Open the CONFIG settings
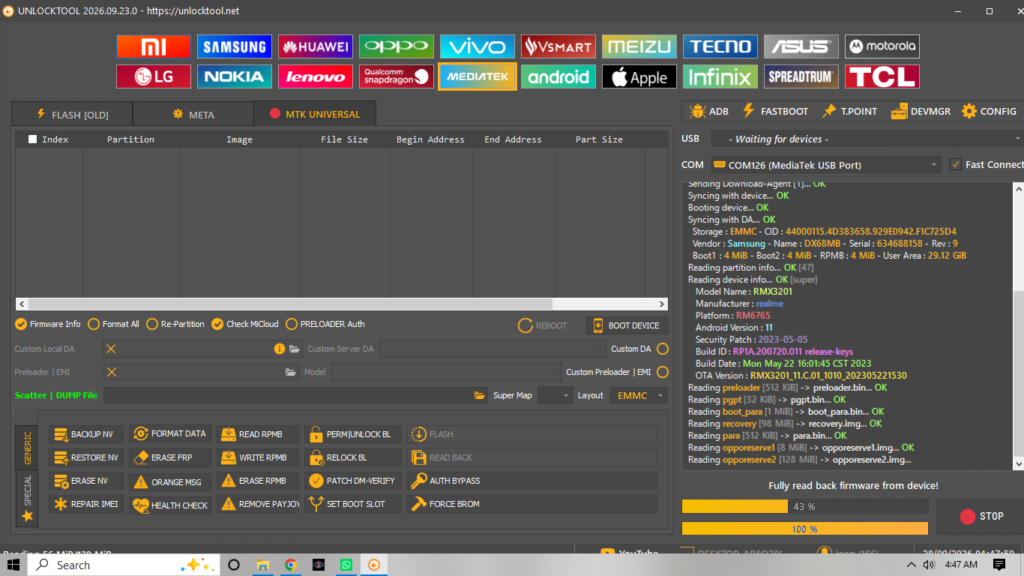 (989, 111)
